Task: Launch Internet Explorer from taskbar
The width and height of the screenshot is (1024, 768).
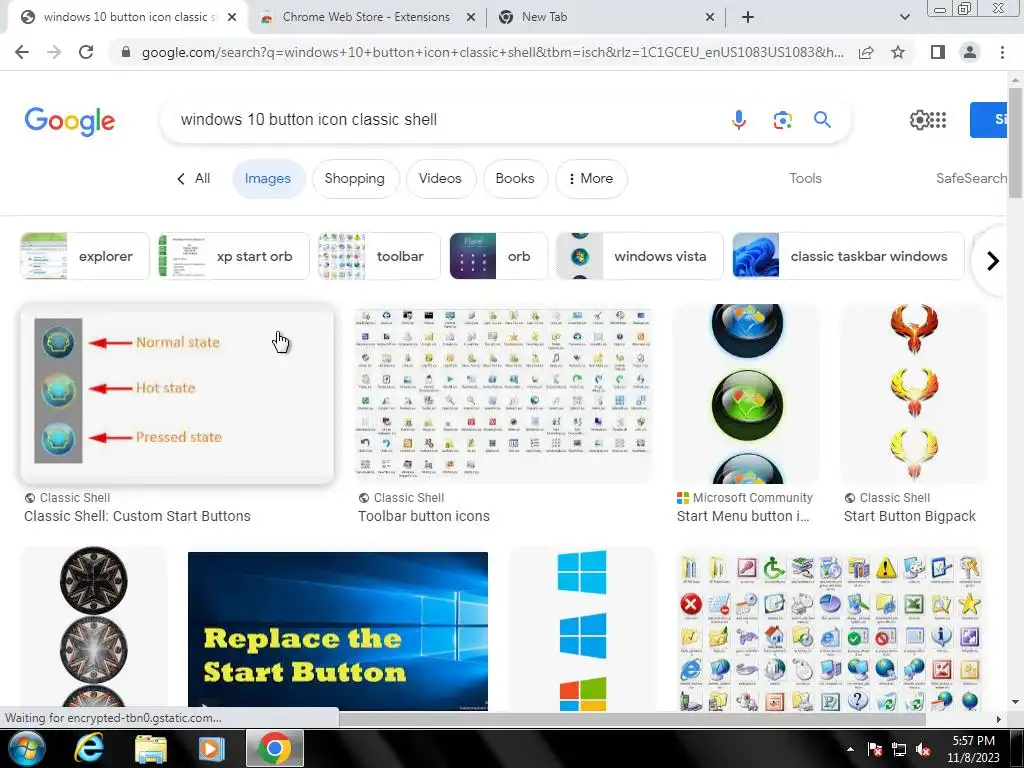Action: point(89,748)
